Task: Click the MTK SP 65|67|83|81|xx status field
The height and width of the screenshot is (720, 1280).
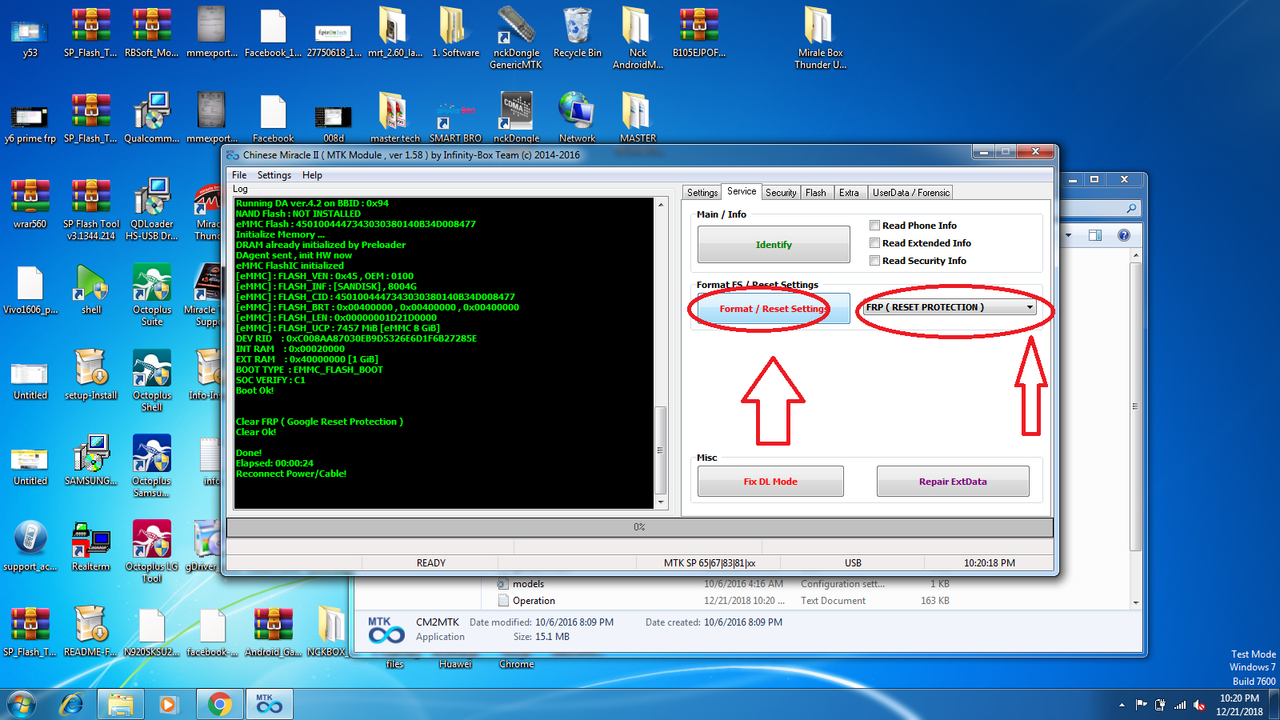Action: 710,563
